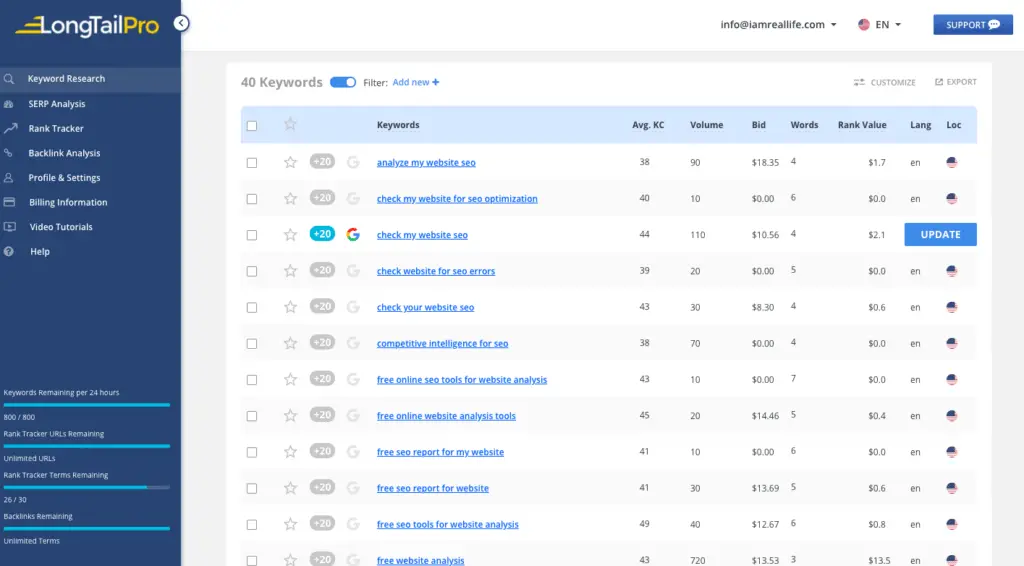Screen dimensions: 1024x566
Task: Tick the select-all checkbox in table header
Action: tap(251, 125)
